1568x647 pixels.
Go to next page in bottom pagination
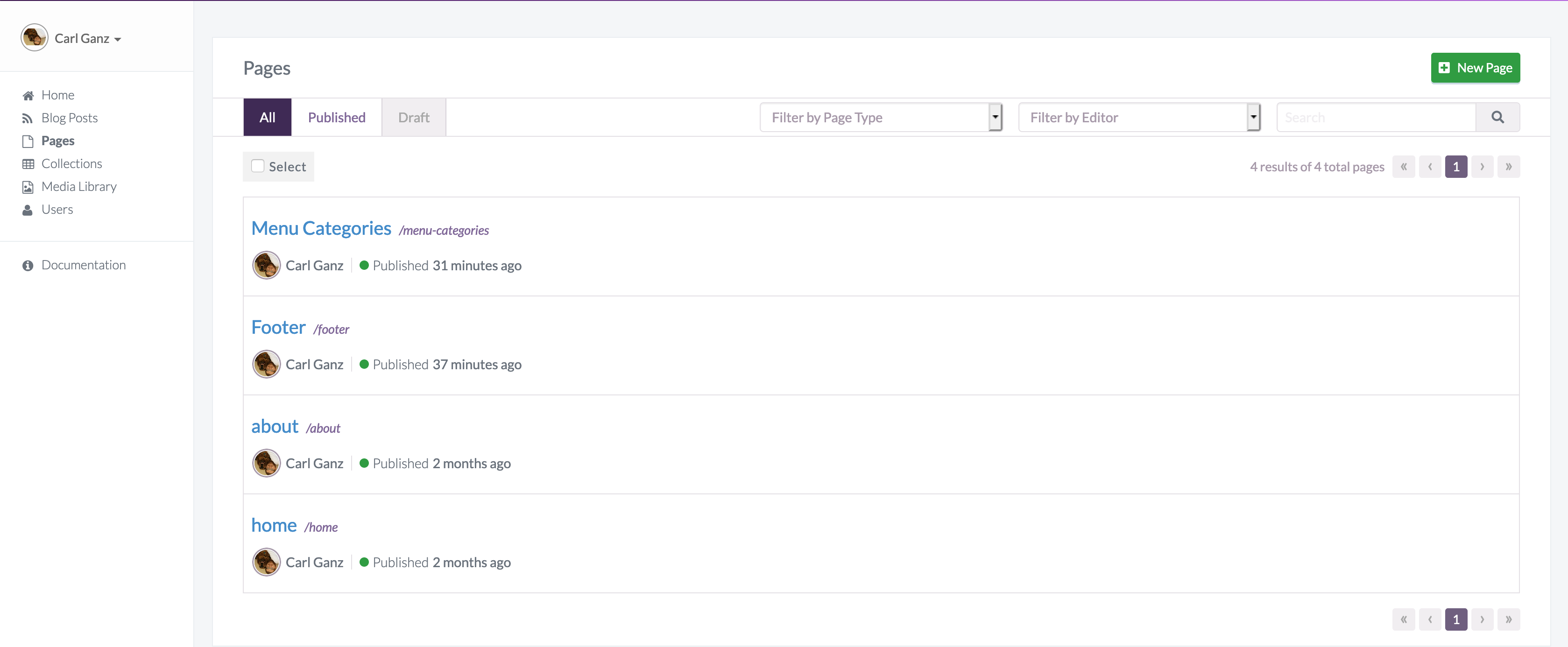point(1482,619)
